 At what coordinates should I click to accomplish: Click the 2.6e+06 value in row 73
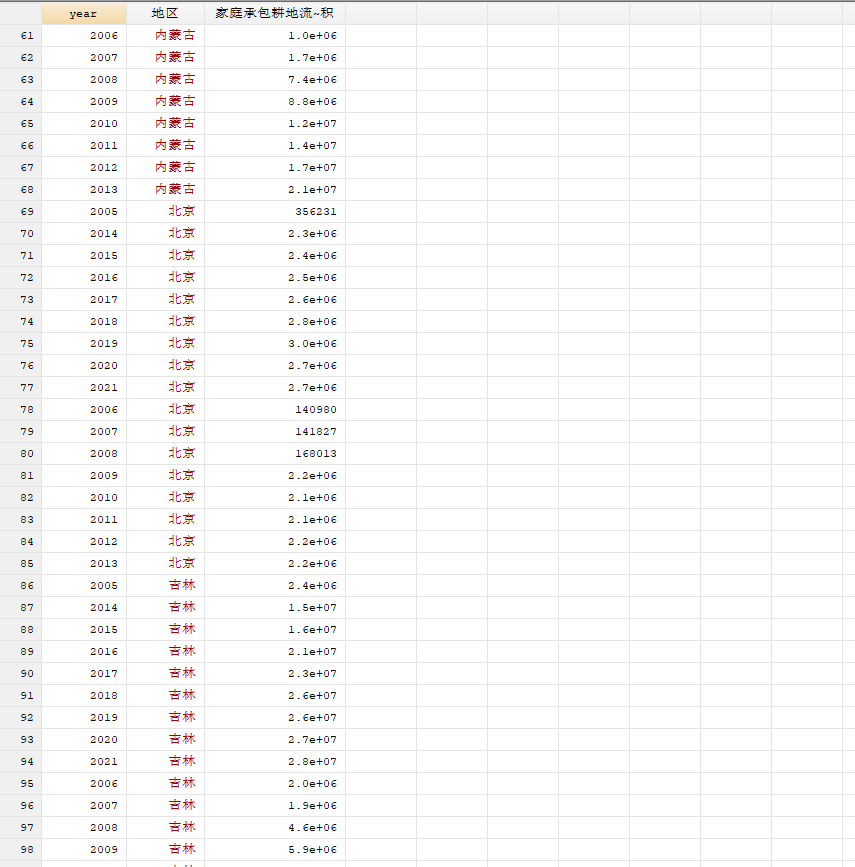point(312,299)
